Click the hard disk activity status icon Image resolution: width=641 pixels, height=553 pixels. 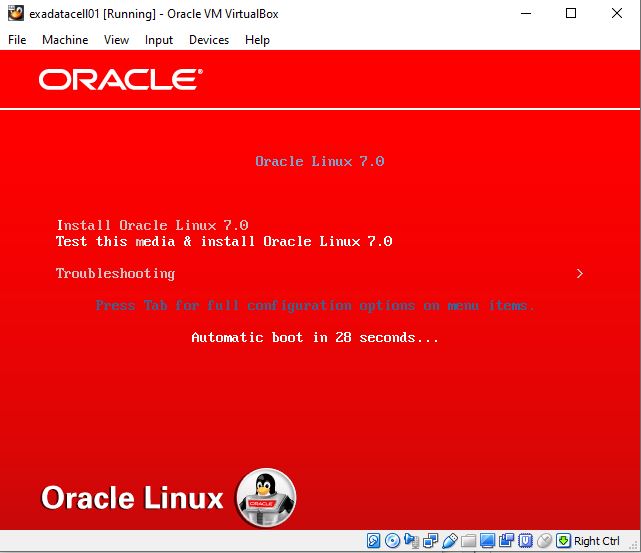tap(373, 541)
